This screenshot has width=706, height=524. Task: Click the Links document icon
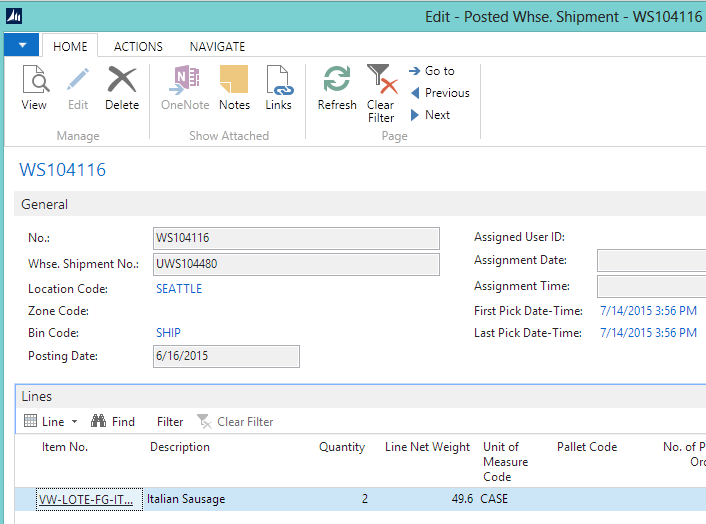(x=278, y=81)
